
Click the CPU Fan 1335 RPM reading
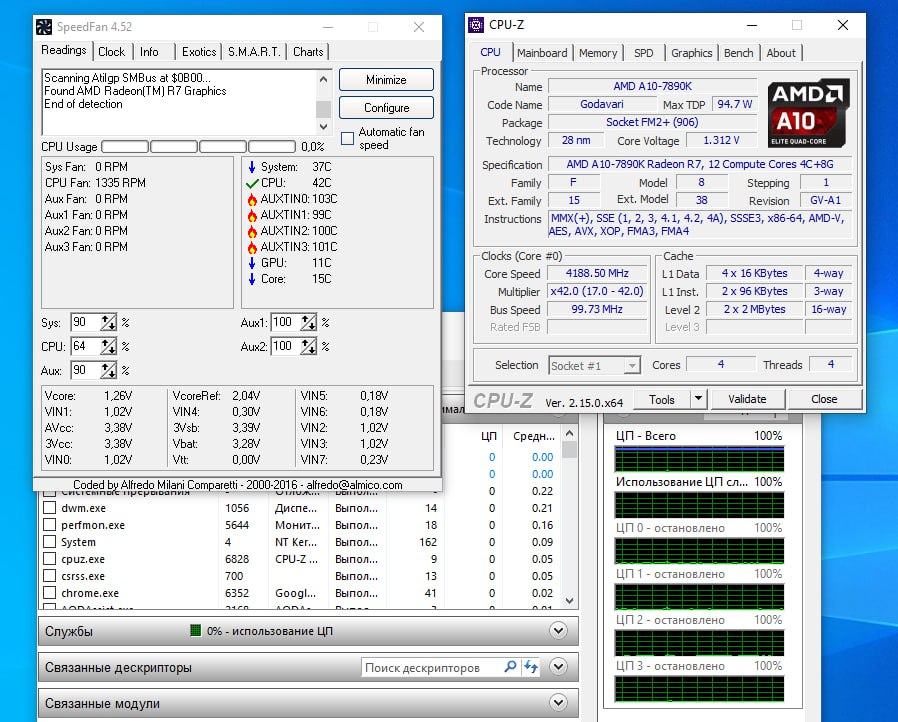tap(95, 183)
